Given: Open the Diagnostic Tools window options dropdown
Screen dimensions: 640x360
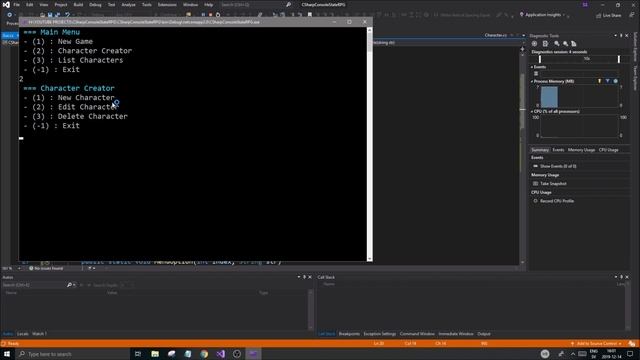Looking at the screenshot, I should 616,36.
